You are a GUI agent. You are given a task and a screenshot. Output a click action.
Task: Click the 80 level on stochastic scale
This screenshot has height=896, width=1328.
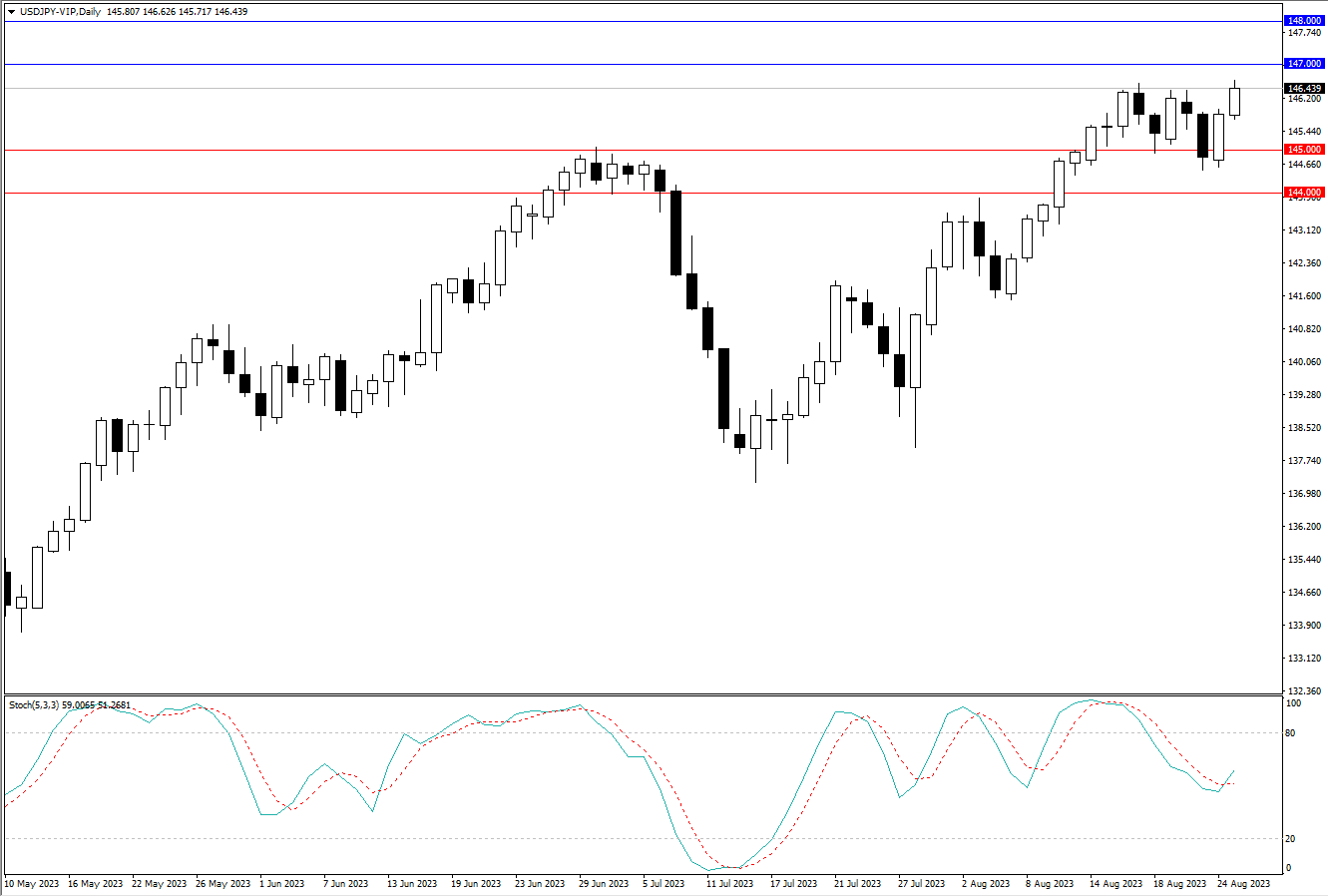pyautogui.click(x=1292, y=733)
